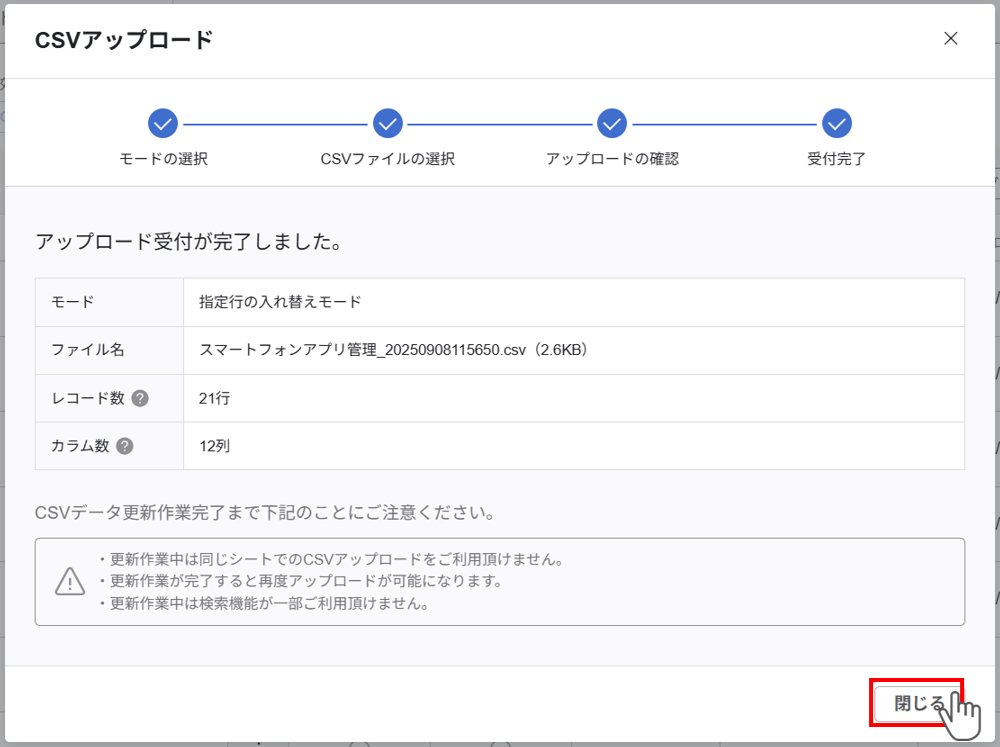Click the CSVファイルの選択 step label
Viewport: 1000px width, 747px height.
(387, 158)
